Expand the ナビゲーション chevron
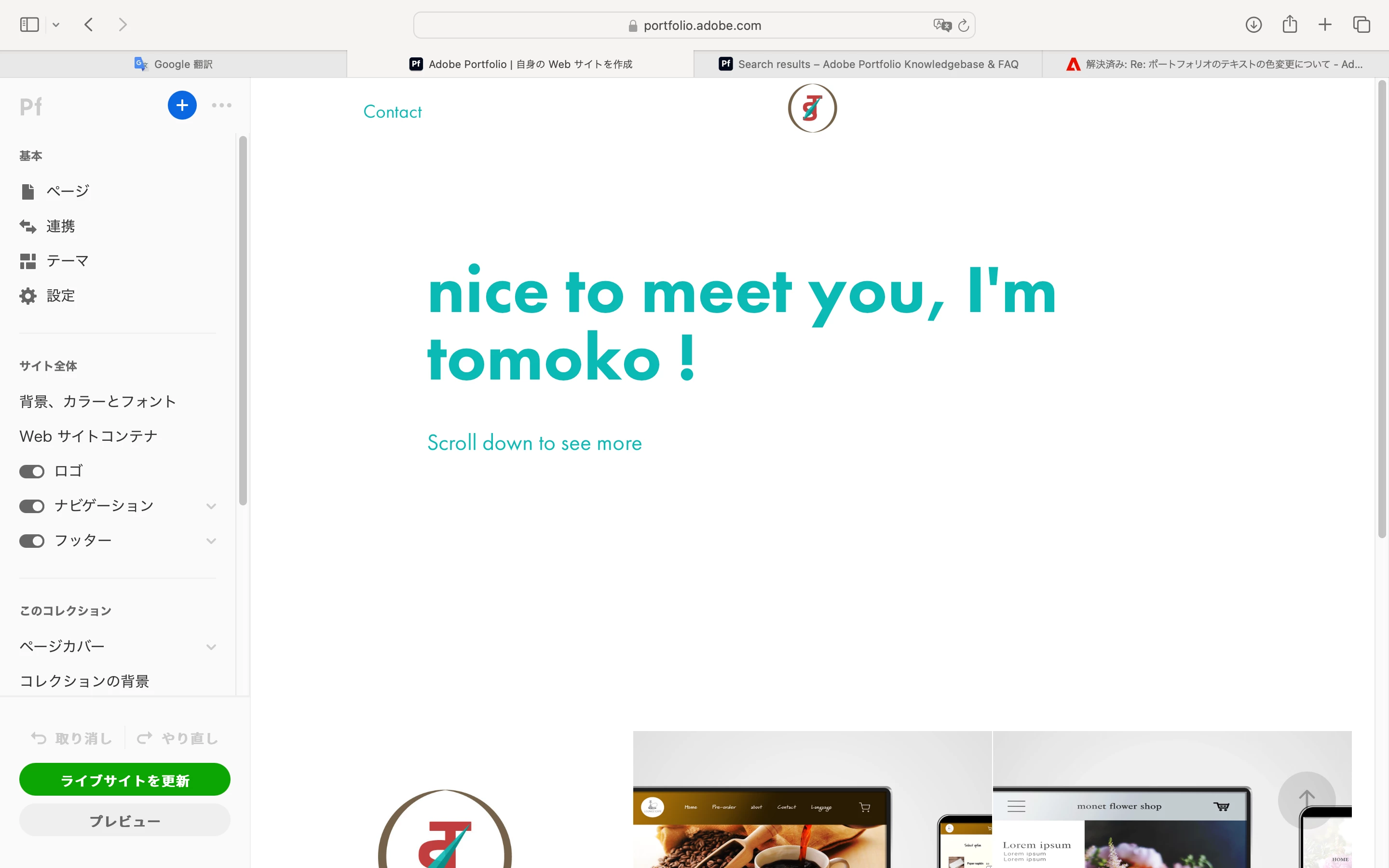This screenshot has width=1389, height=868. coord(211,506)
